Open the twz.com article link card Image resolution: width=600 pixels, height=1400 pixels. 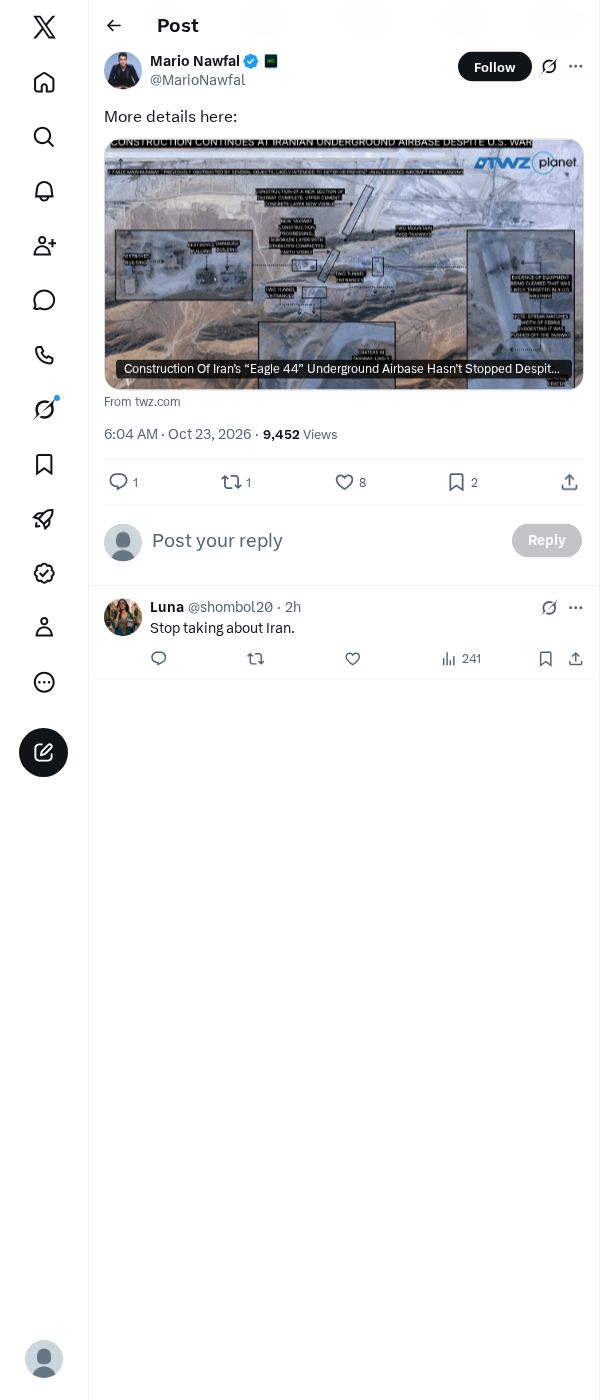(x=344, y=264)
